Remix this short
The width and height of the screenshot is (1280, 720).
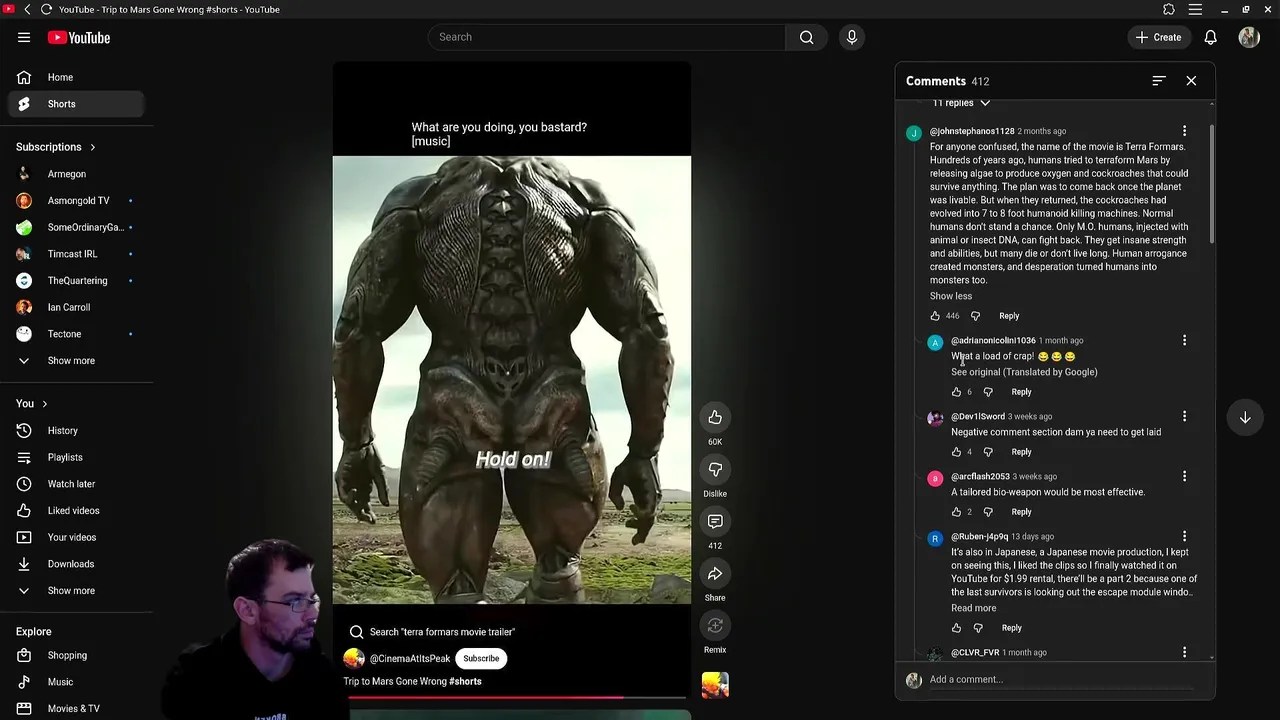point(715,625)
